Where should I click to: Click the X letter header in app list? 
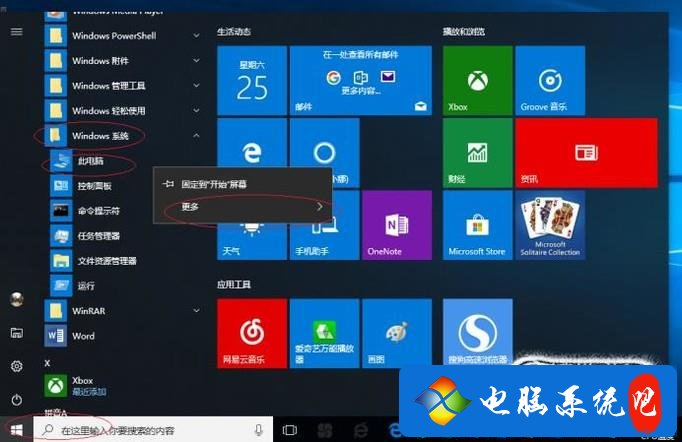click(x=47, y=363)
